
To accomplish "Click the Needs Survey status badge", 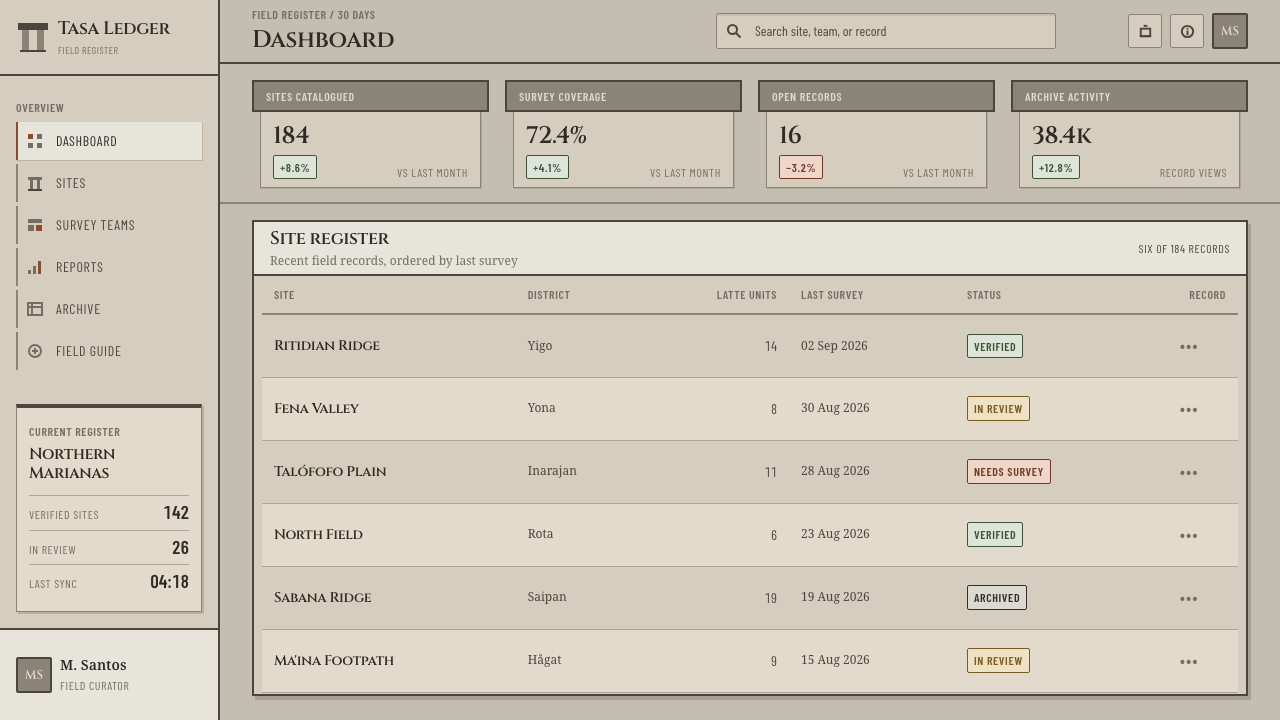I will [x=1009, y=472].
